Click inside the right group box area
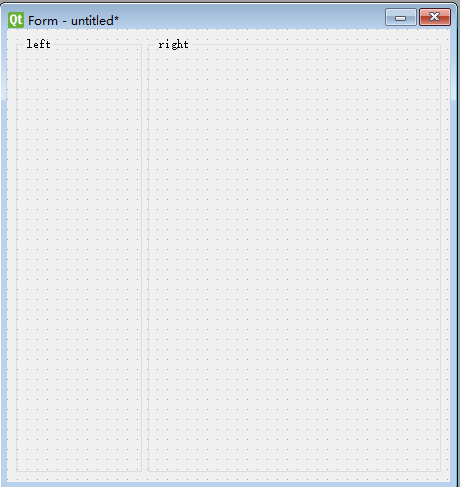The height and width of the screenshot is (487, 460). 294,258
